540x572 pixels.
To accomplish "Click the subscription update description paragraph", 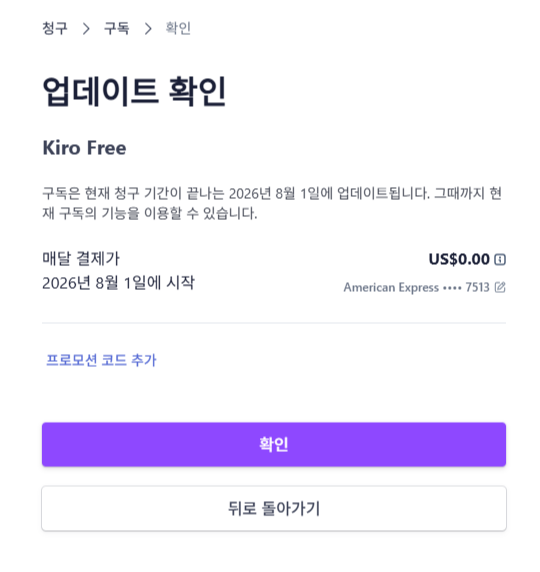I will (x=272, y=203).
